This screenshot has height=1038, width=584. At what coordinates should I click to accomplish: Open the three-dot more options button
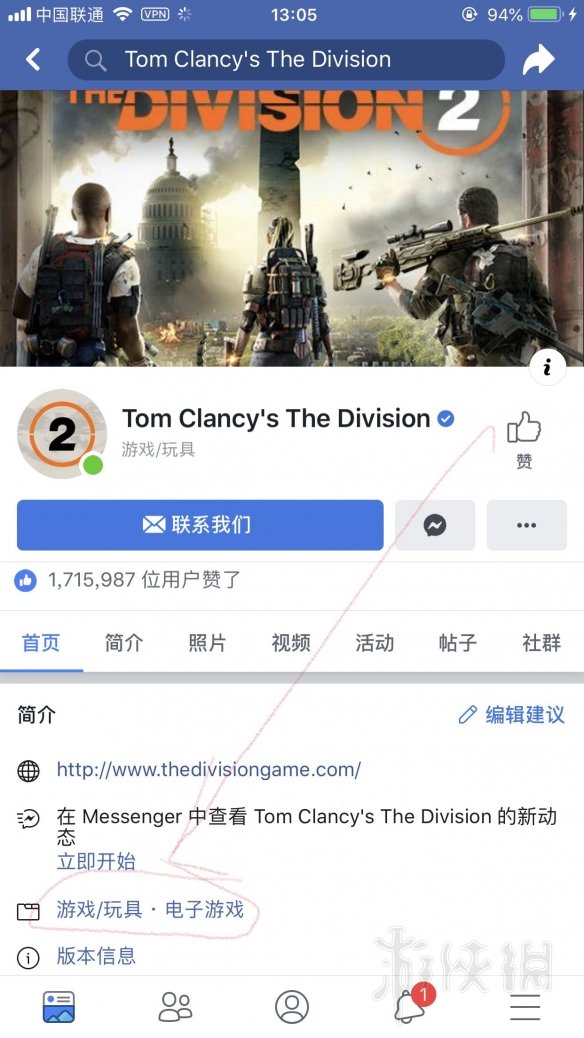coord(526,525)
